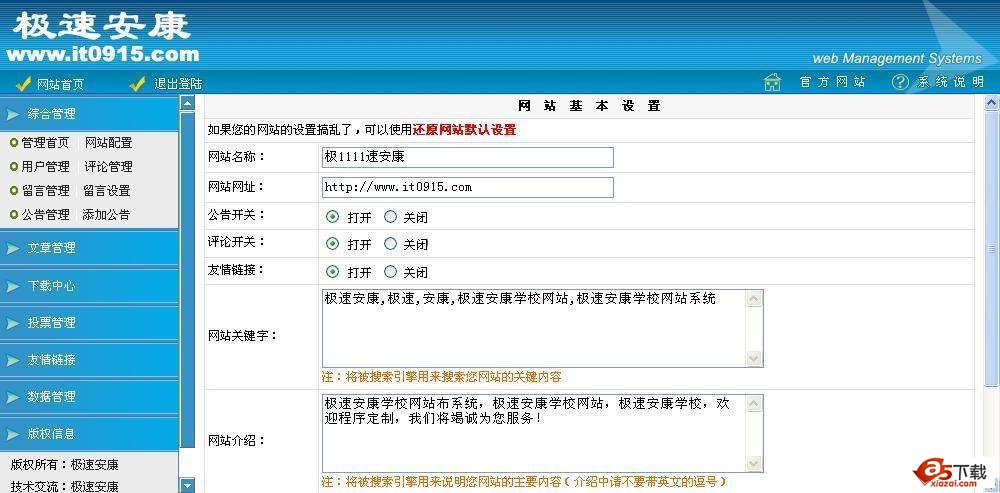This screenshot has width=1000, height=493.
Task: Expand the 友情链接 sidebar section
Action: pos(89,360)
